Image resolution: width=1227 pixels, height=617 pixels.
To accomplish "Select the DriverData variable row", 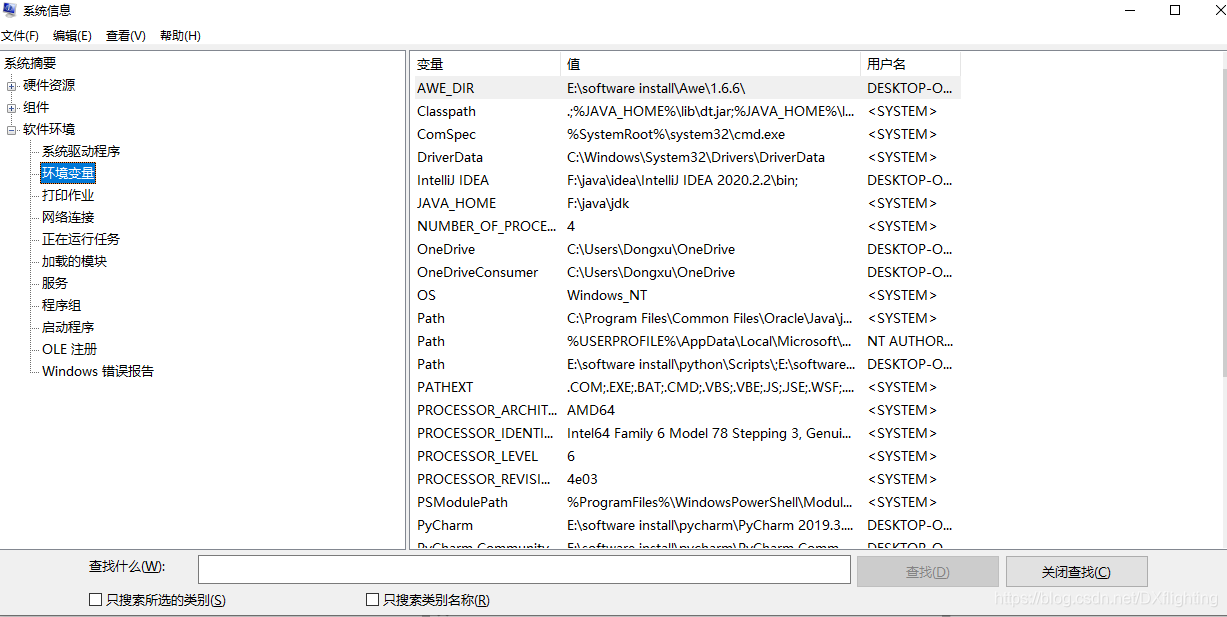I will (x=687, y=157).
